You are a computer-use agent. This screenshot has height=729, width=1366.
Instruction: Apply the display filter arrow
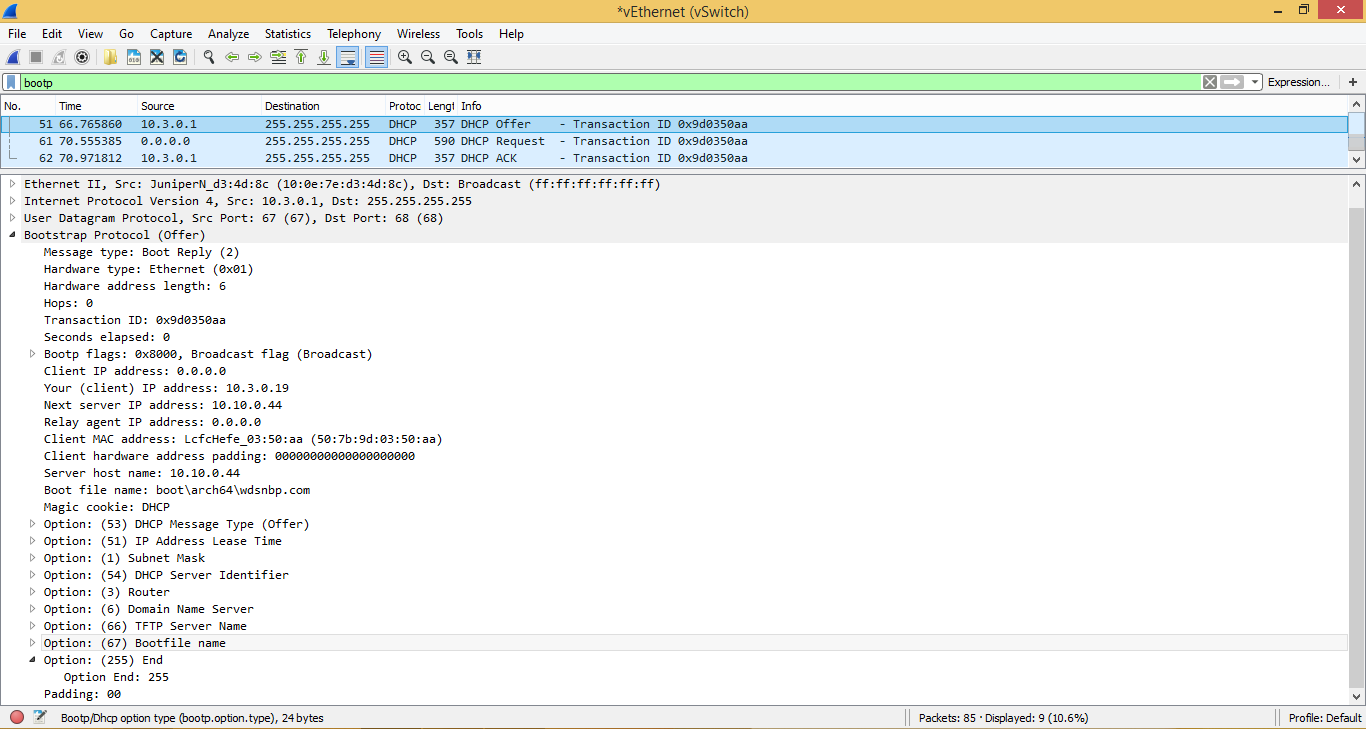[1232, 82]
